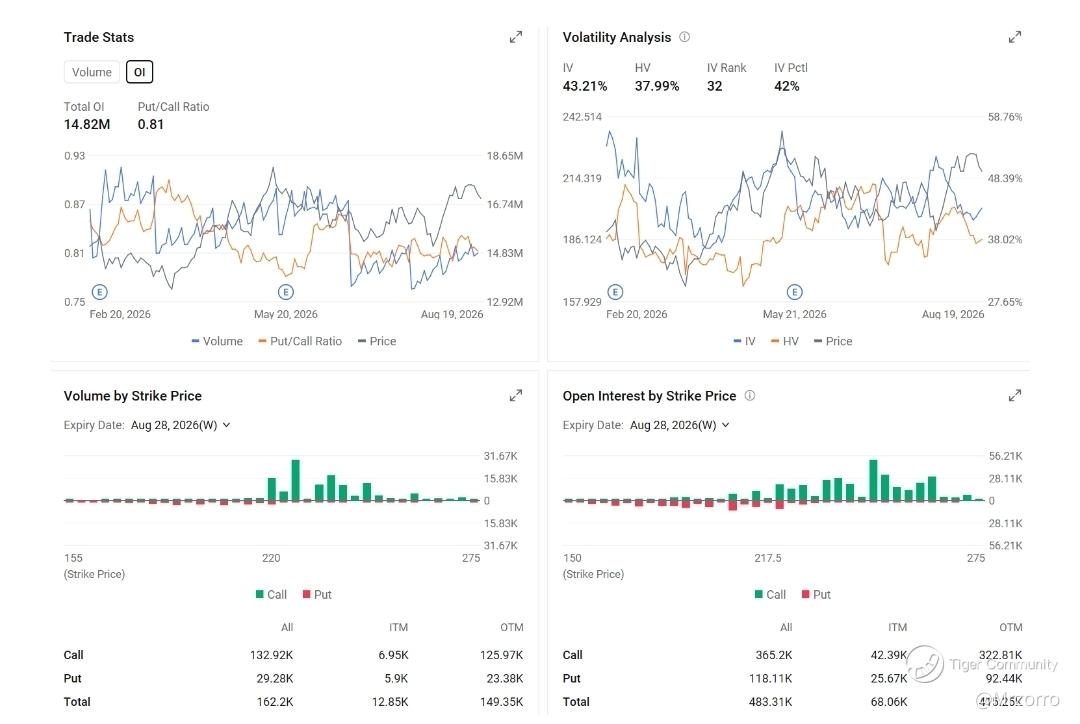The width and height of the screenshot is (1080, 724).
Task: Select the May earnings marker in Trade Stats
Action: pyautogui.click(x=286, y=292)
